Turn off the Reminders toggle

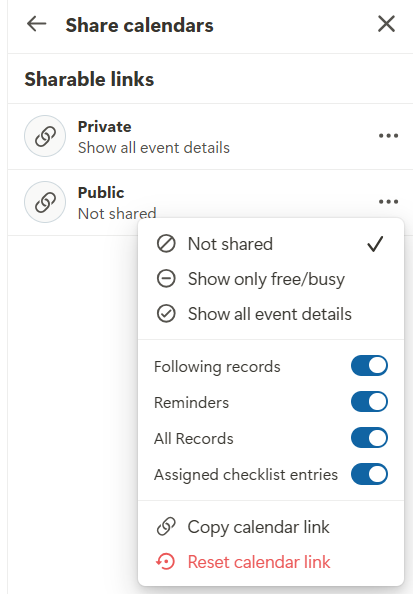(x=369, y=402)
